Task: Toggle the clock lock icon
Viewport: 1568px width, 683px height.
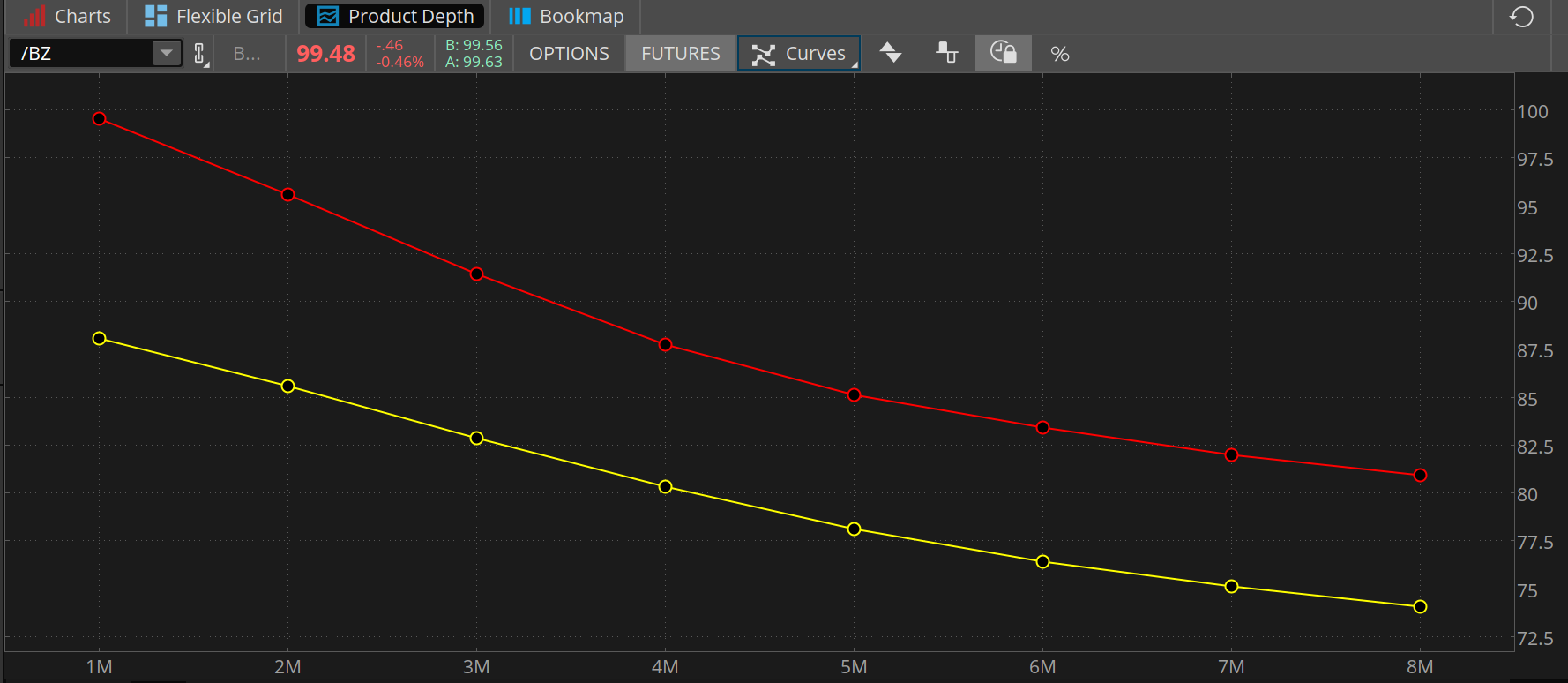Action: tap(1003, 53)
